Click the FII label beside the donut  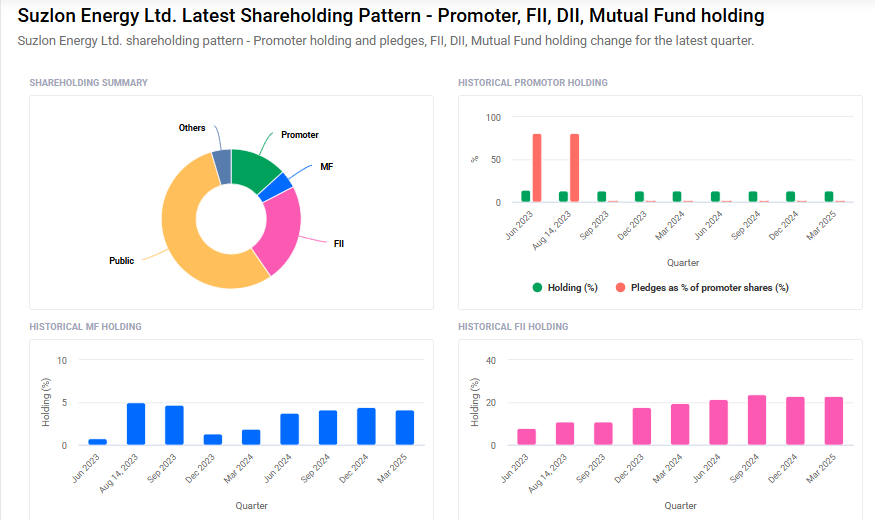(x=339, y=244)
